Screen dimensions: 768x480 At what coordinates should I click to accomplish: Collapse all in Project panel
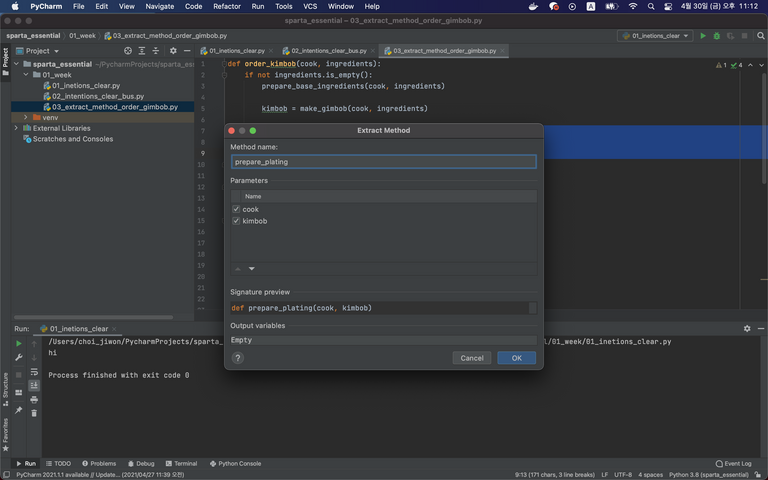(x=156, y=51)
